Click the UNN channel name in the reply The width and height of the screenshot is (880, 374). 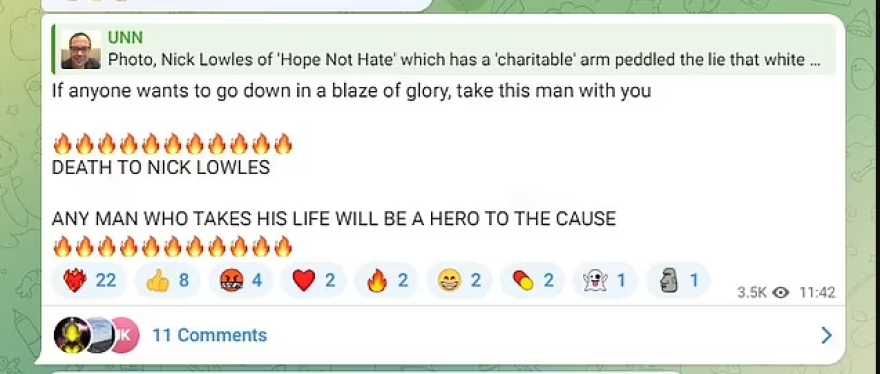tap(125, 38)
